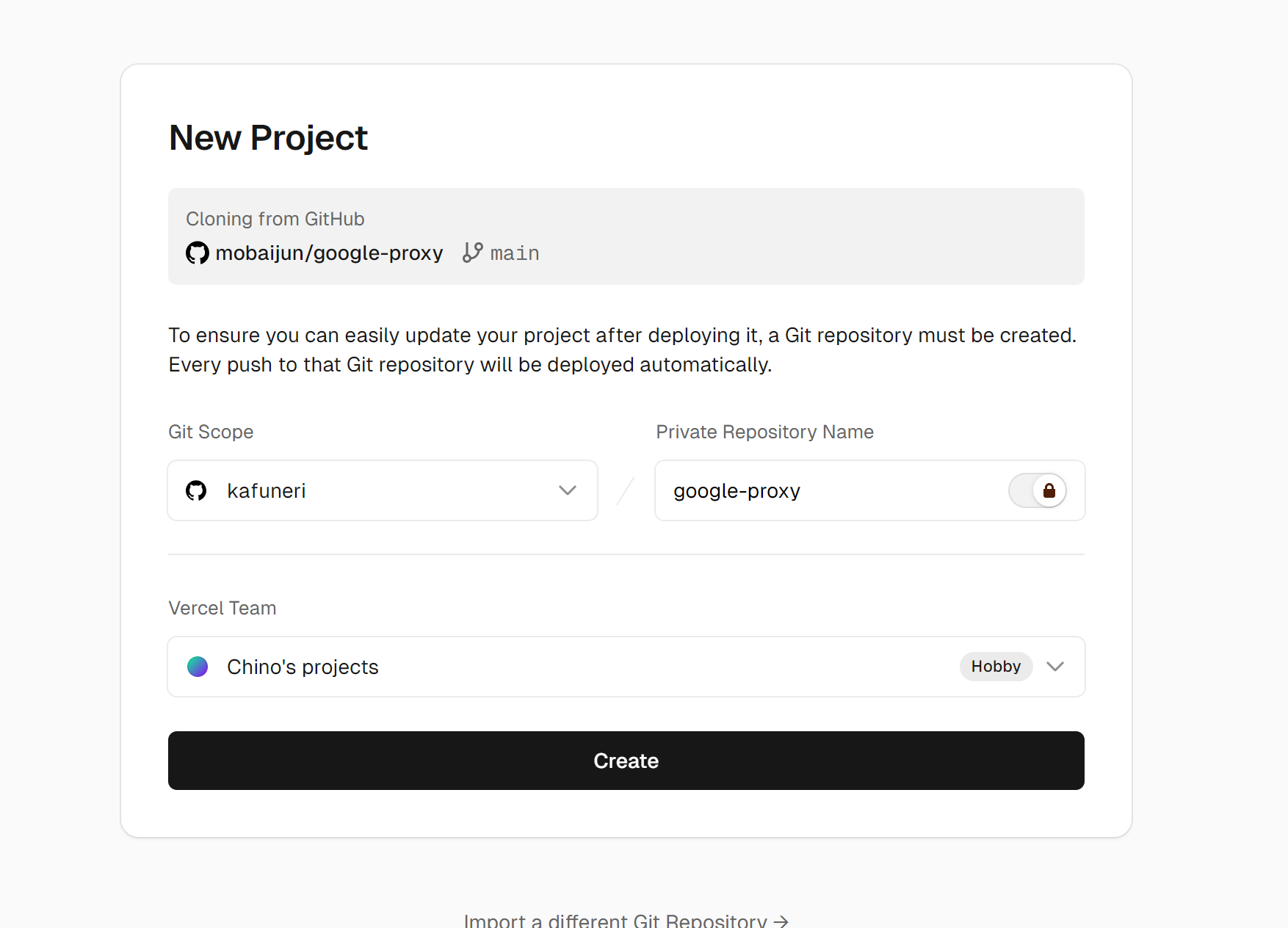This screenshot has height=928, width=1288.
Task: Open the mobaijun/google-proxy repository link
Action: coord(329,253)
